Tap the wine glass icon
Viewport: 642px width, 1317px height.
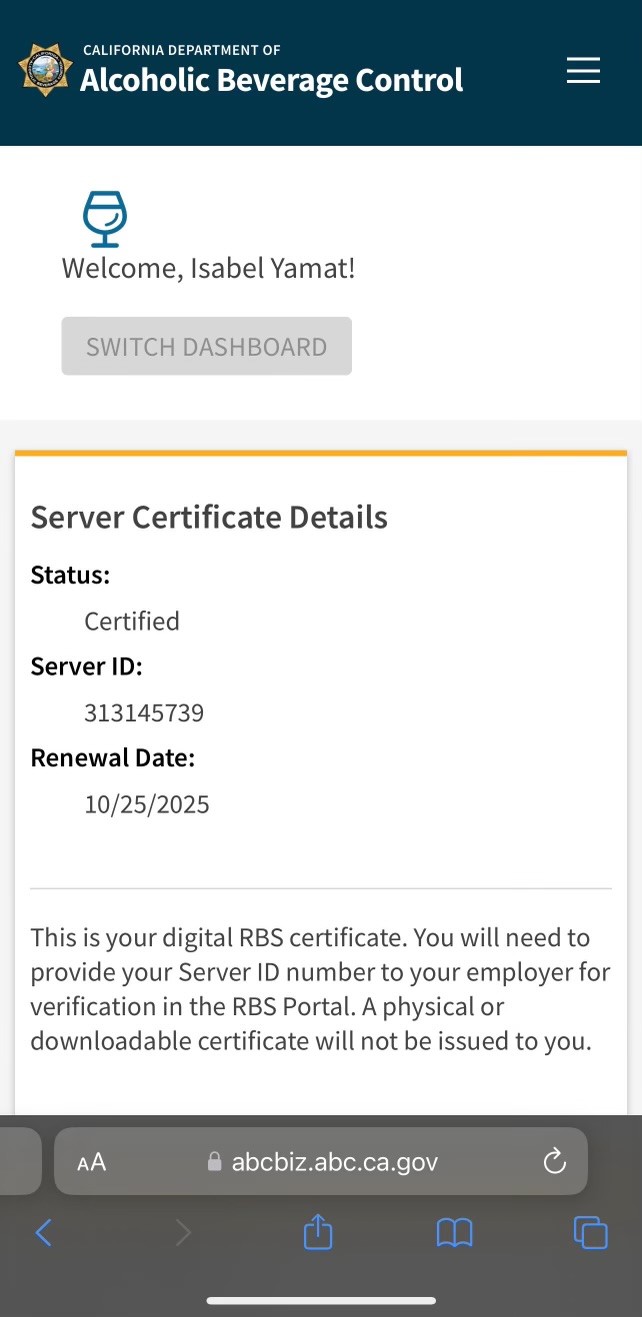click(104, 219)
